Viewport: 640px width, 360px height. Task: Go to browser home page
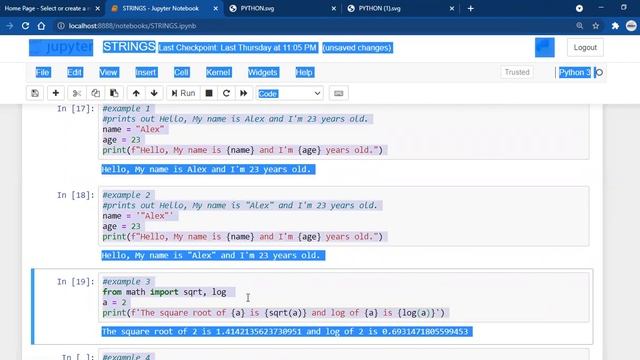pyautogui.click(x=41, y=26)
